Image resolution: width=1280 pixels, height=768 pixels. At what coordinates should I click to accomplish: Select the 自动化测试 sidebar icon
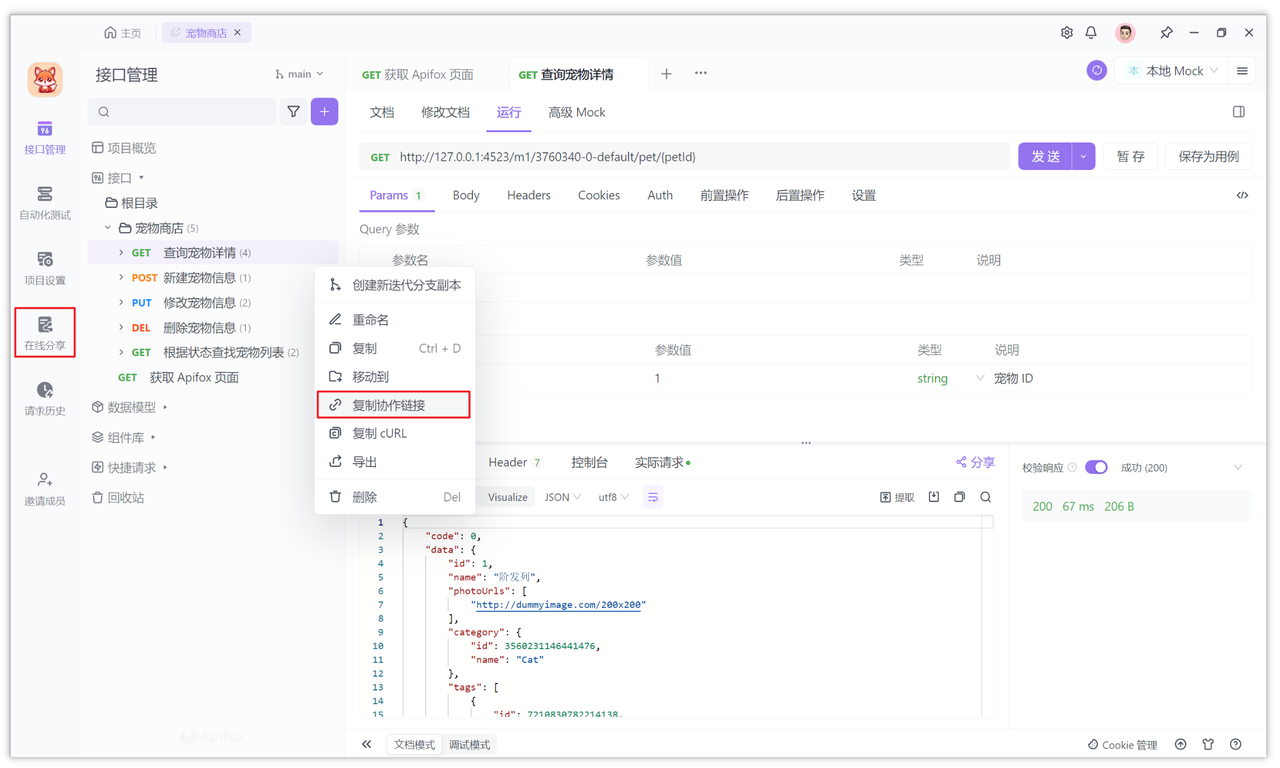click(x=44, y=201)
